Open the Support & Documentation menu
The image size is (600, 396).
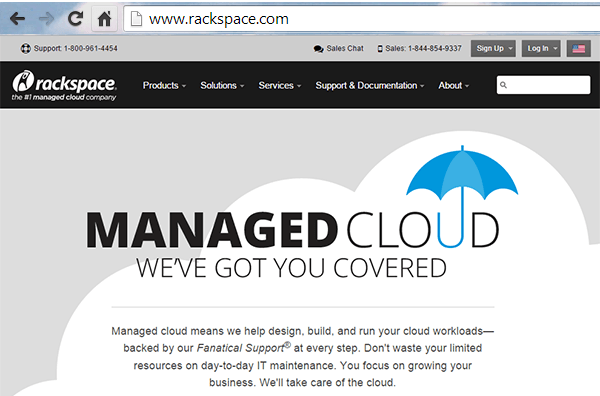(370, 85)
